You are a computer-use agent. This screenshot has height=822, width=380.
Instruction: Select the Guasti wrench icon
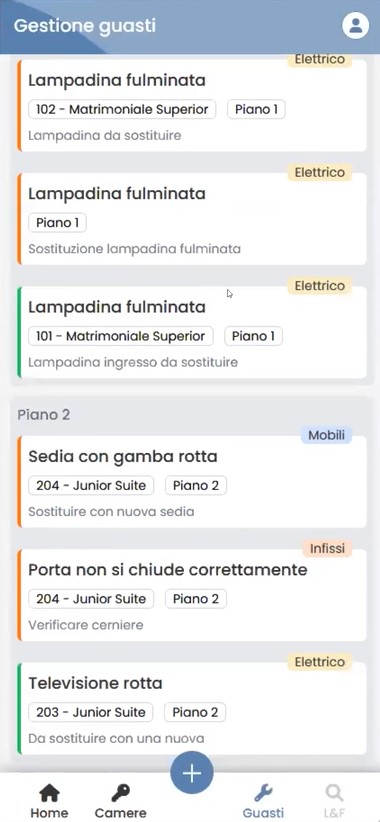[263, 793]
